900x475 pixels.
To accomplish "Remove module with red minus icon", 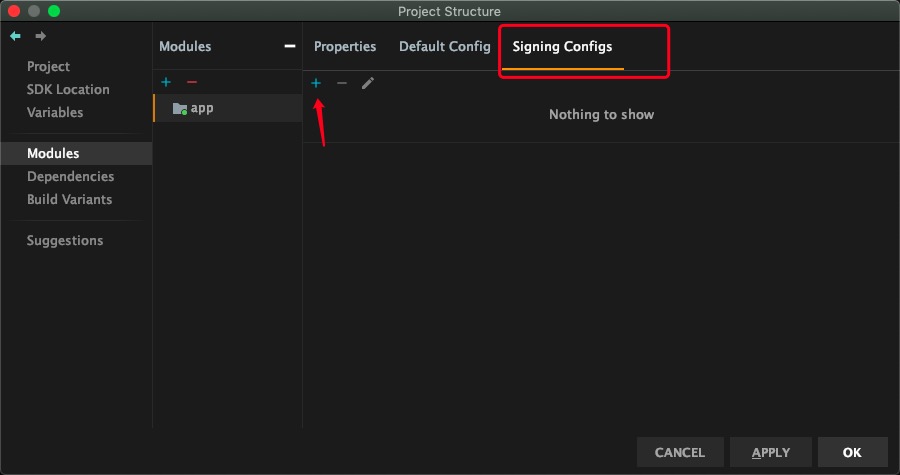I will coord(192,83).
